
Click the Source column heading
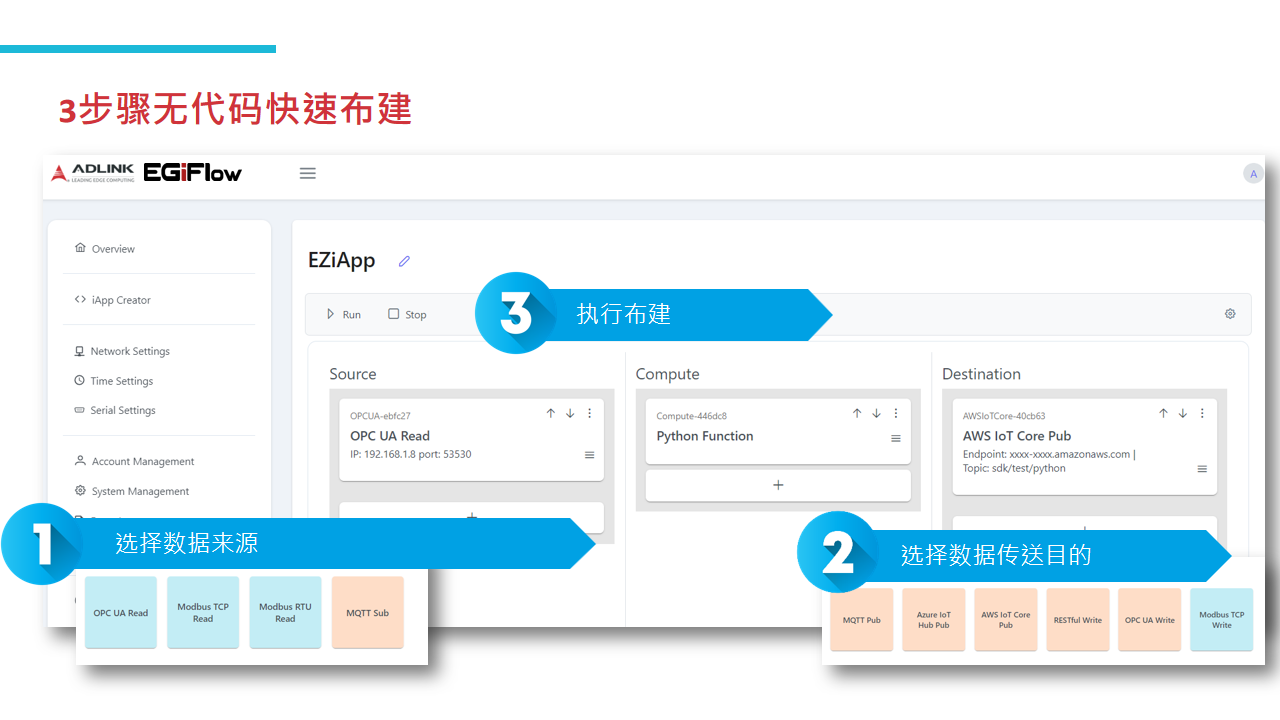click(353, 374)
